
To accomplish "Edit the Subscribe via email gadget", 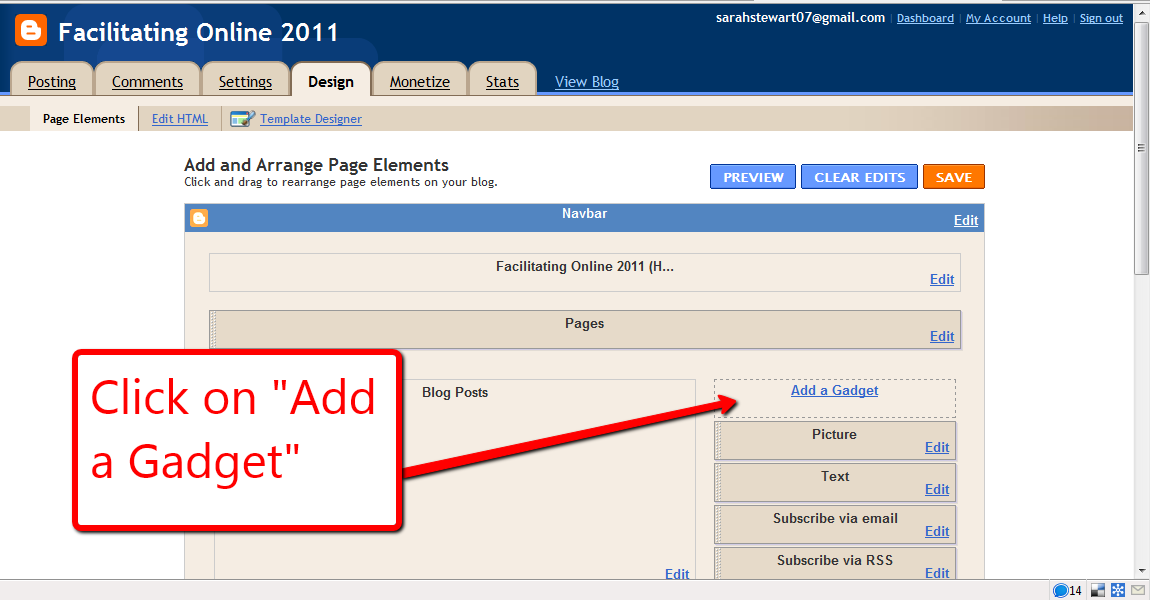I will coord(937,531).
